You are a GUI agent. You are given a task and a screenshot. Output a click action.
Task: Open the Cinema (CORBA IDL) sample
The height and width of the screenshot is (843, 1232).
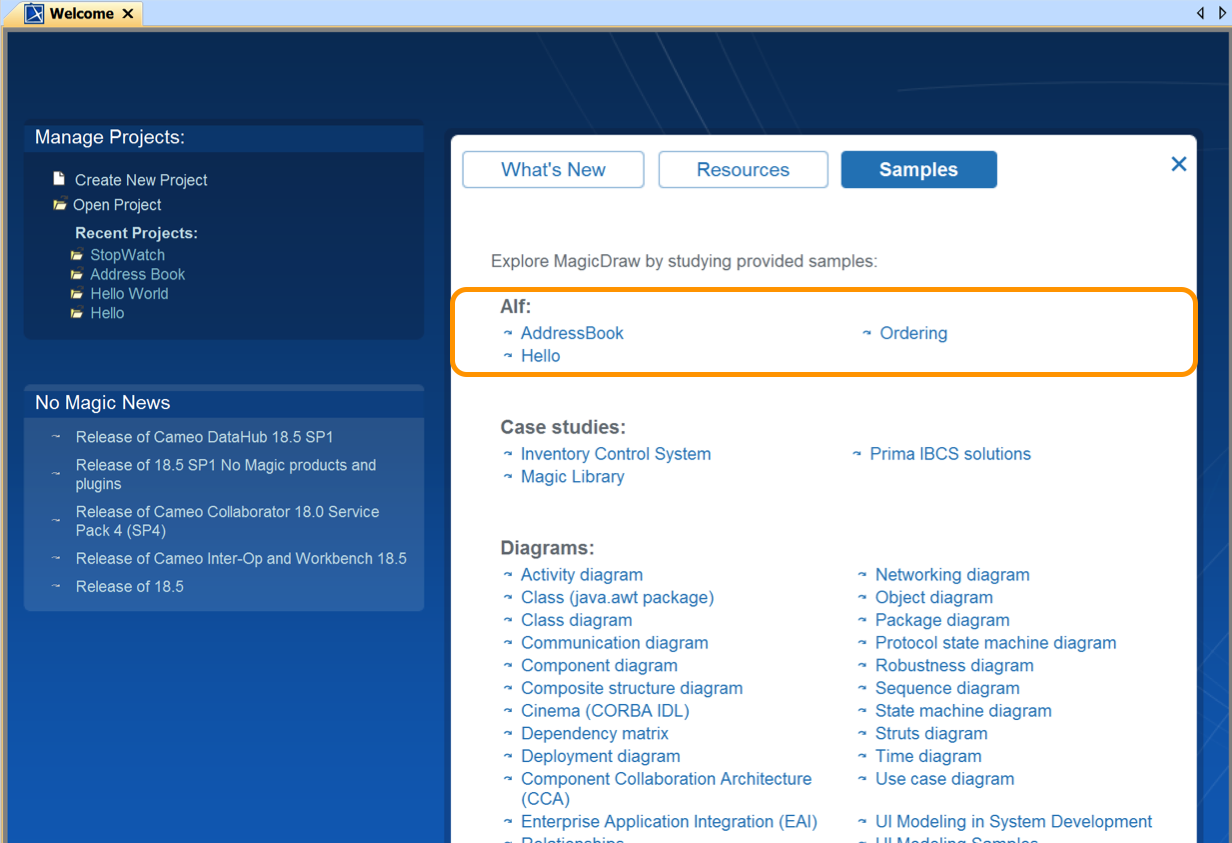pos(605,711)
